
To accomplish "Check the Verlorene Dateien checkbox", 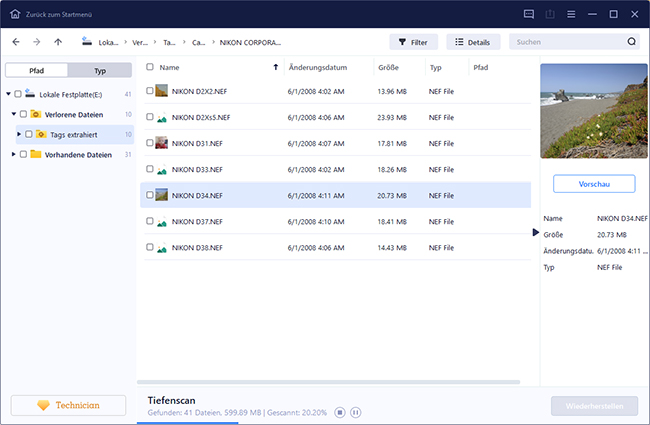I will 23,114.
